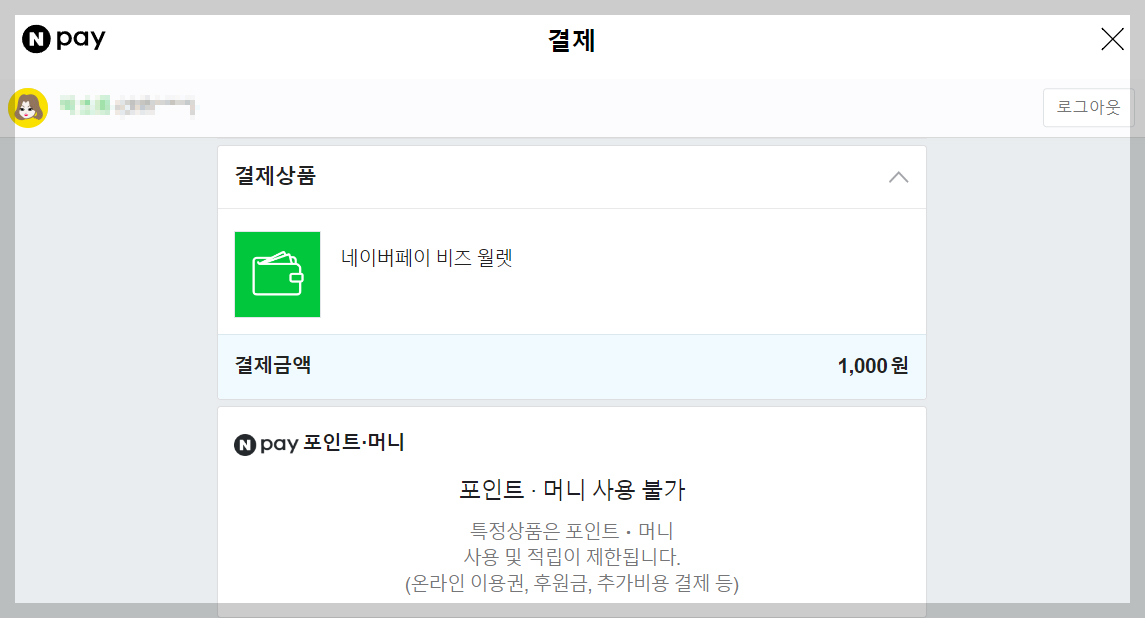Click the chevron above the product list
This screenshot has height=618, width=1145.
[x=897, y=176]
